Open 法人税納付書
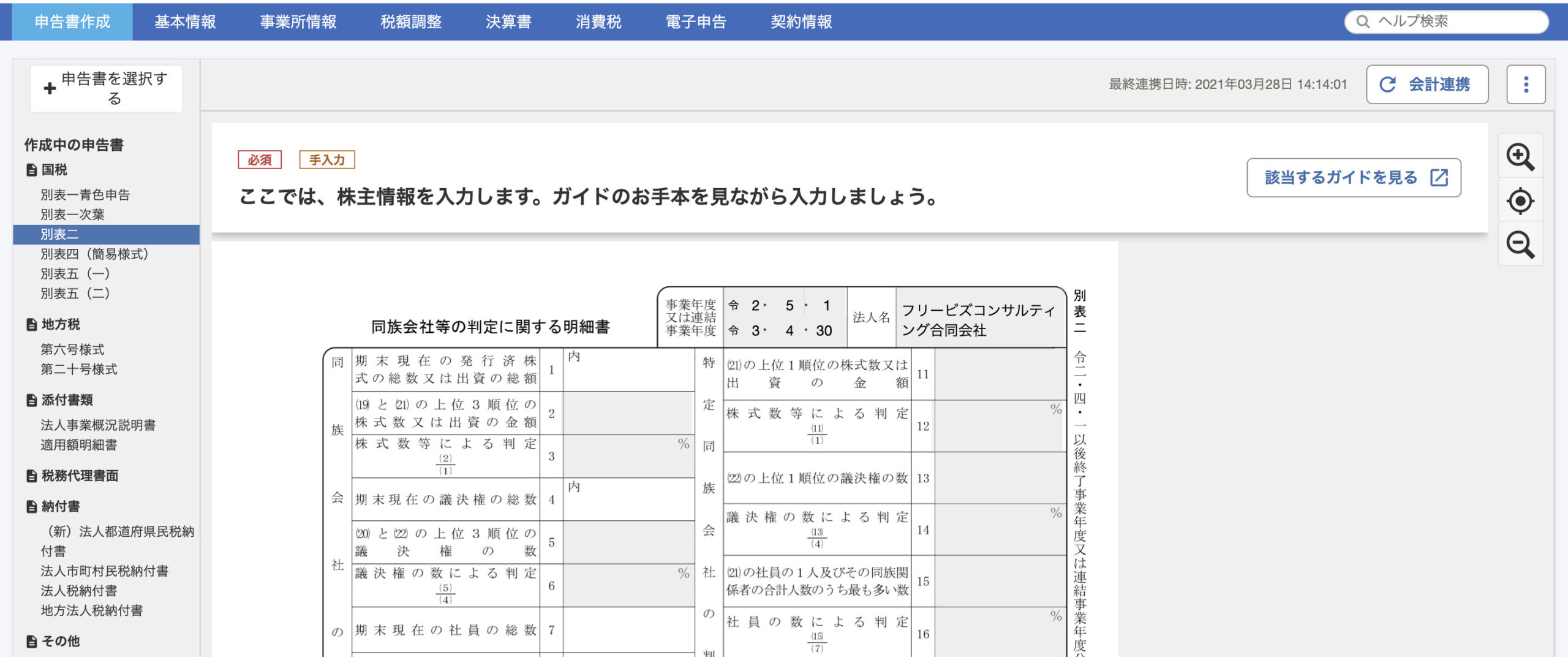This screenshot has height=657, width=1568. 78,591
